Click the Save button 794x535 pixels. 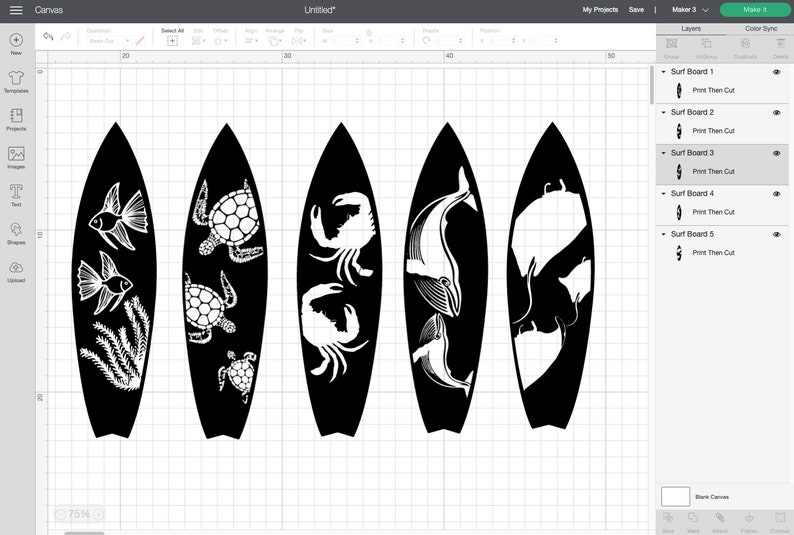click(636, 10)
